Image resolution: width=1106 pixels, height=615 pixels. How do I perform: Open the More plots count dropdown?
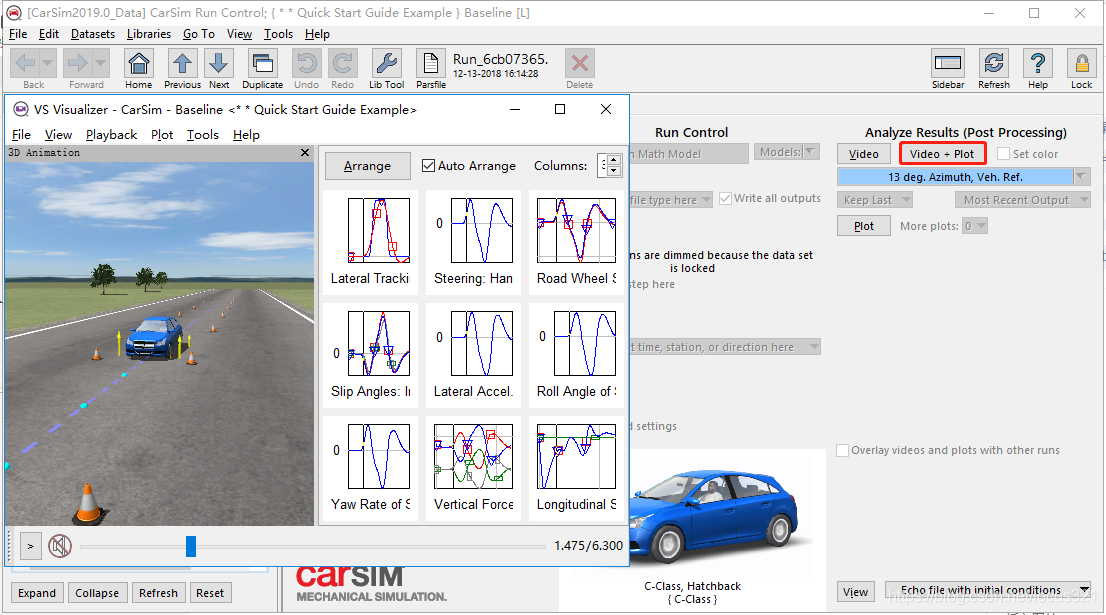975,226
